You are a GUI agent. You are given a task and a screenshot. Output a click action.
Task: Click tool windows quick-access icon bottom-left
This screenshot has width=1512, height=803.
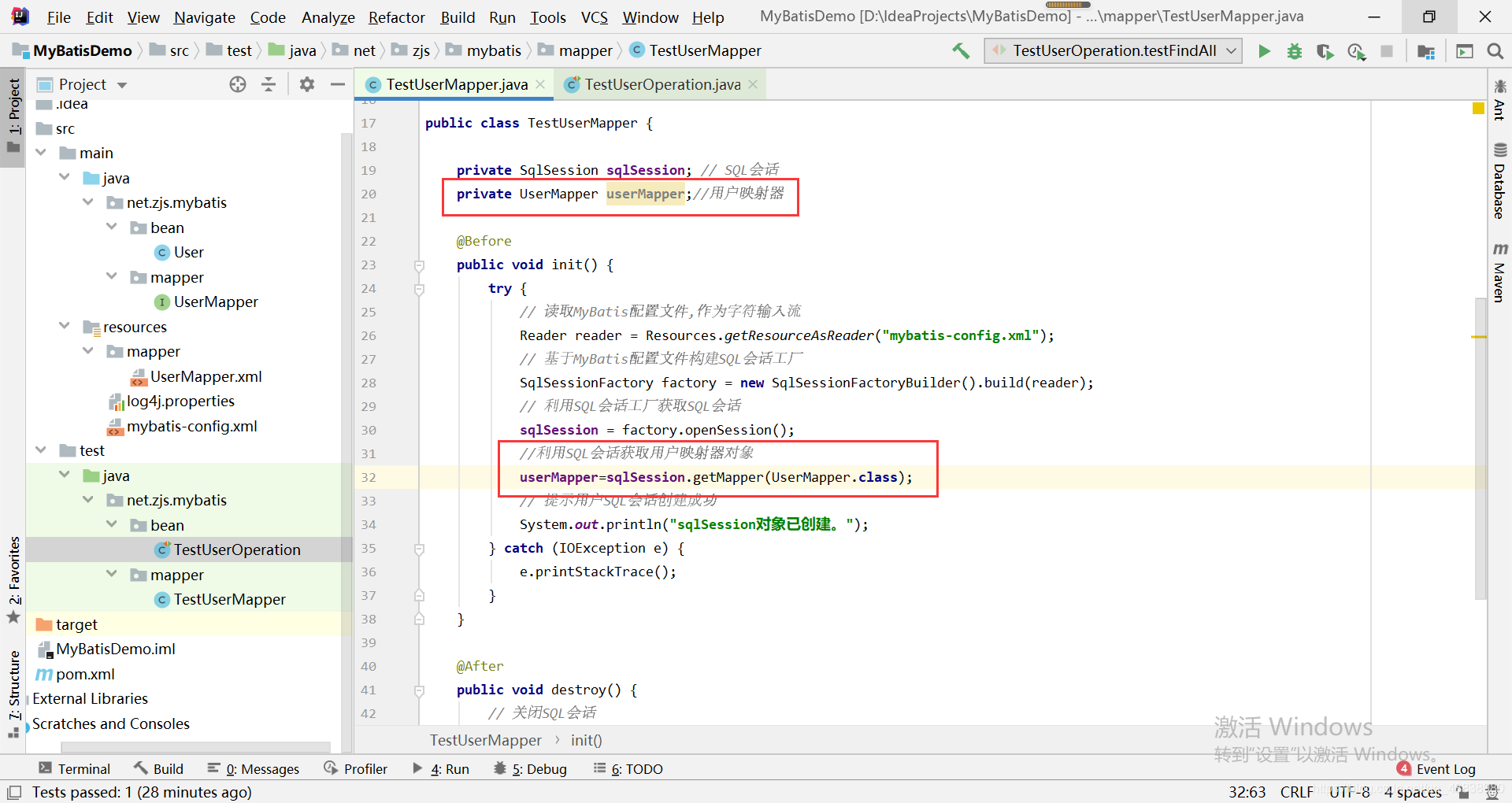(14, 792)
